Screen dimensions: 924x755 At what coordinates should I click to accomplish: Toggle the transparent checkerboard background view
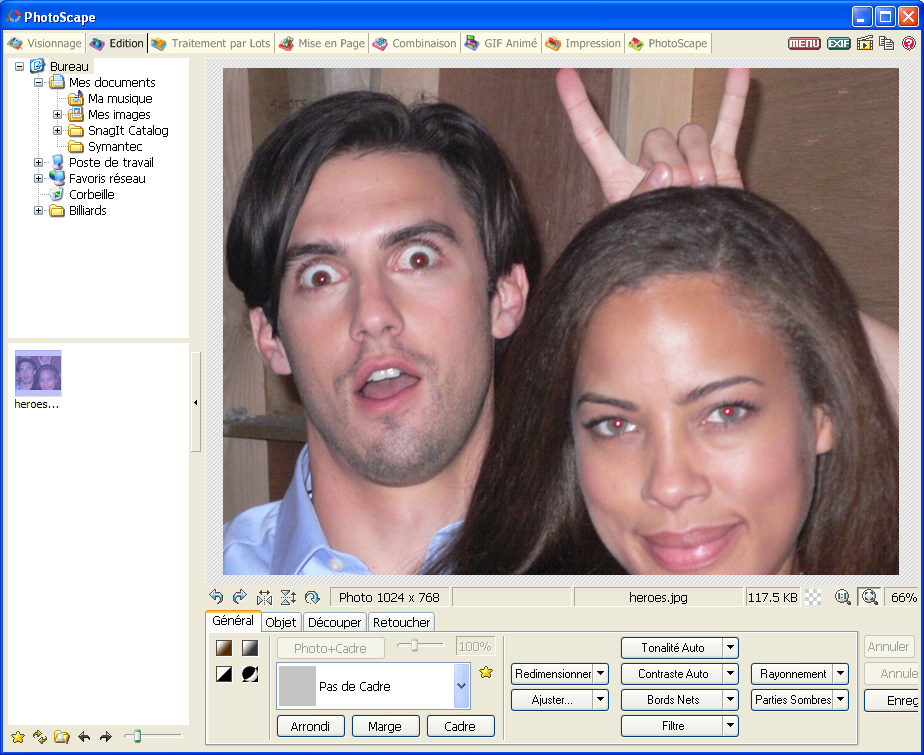(811, 597)
